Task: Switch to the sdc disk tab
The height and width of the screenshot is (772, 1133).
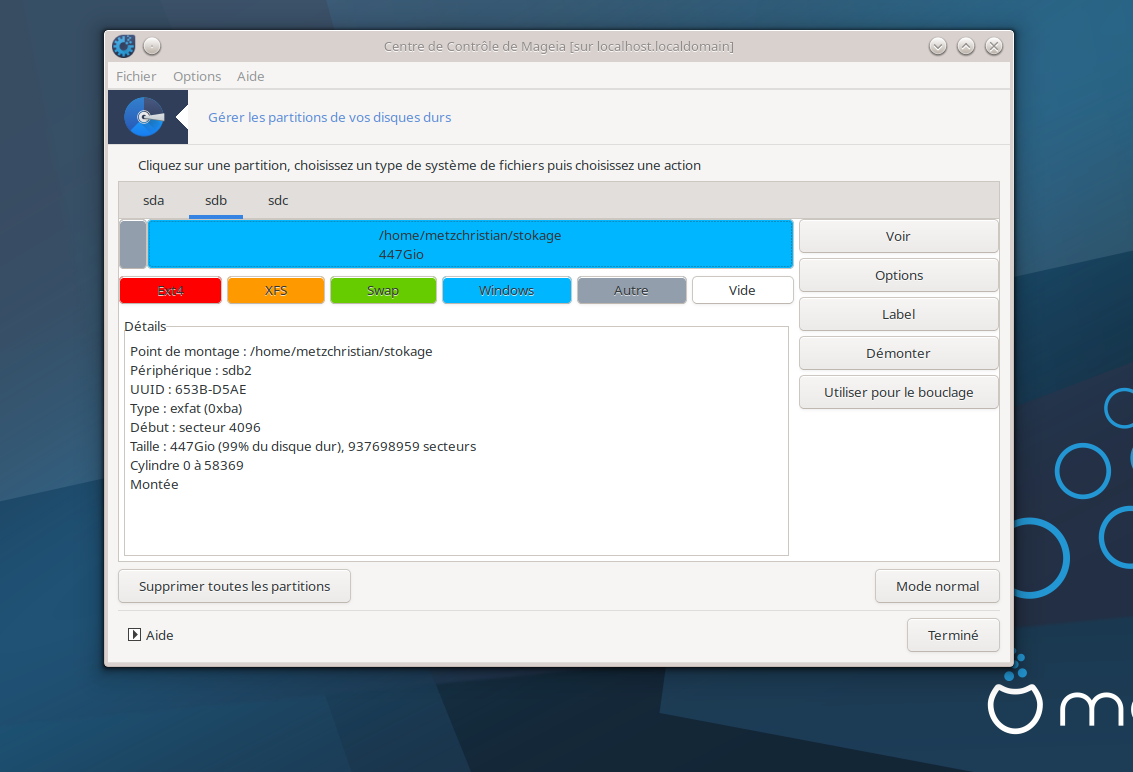Action: (x=278, y=201)
